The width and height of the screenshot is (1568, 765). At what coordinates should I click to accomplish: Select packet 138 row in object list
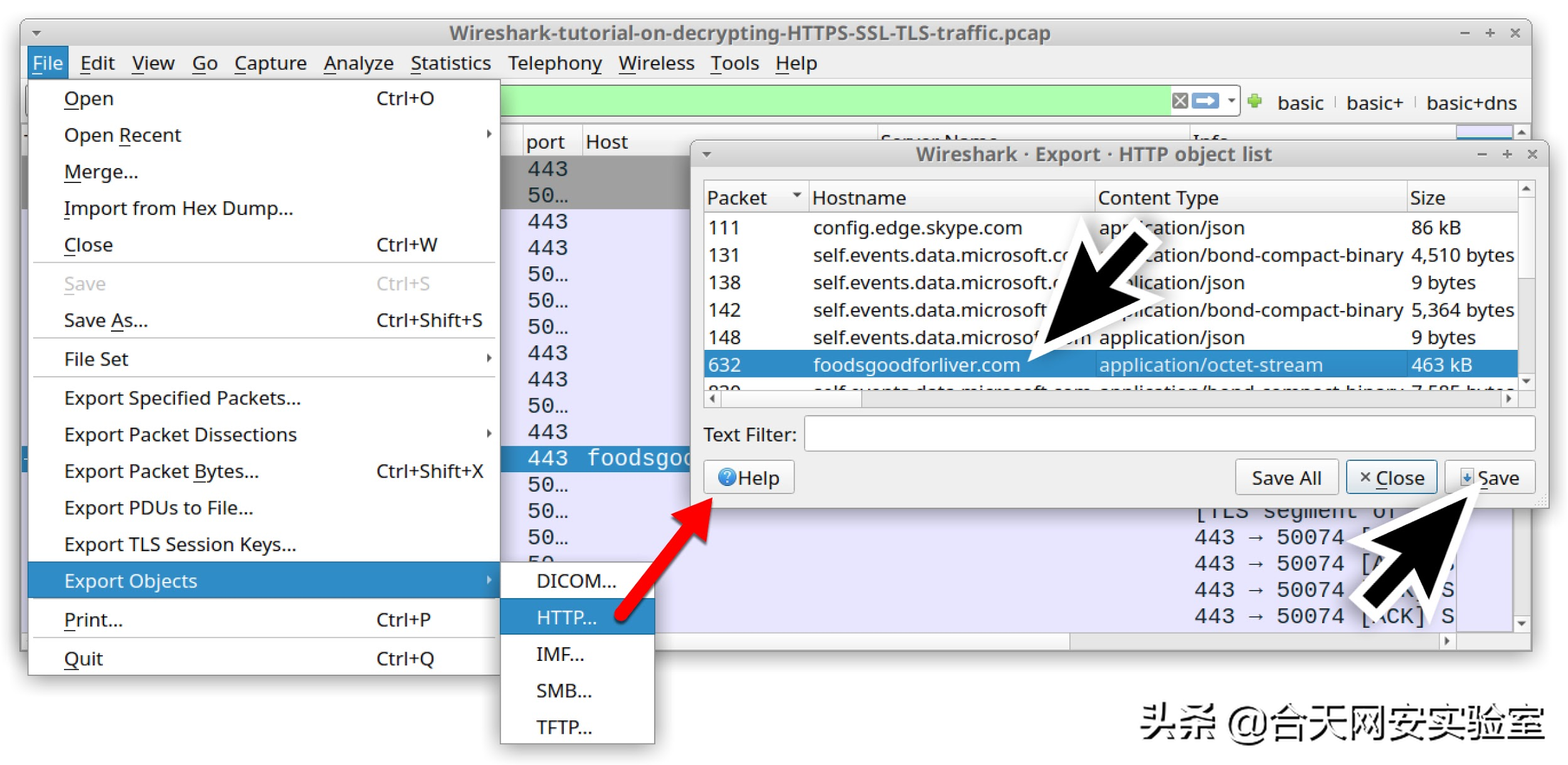pyautogui.click(x=1111, y=282)
